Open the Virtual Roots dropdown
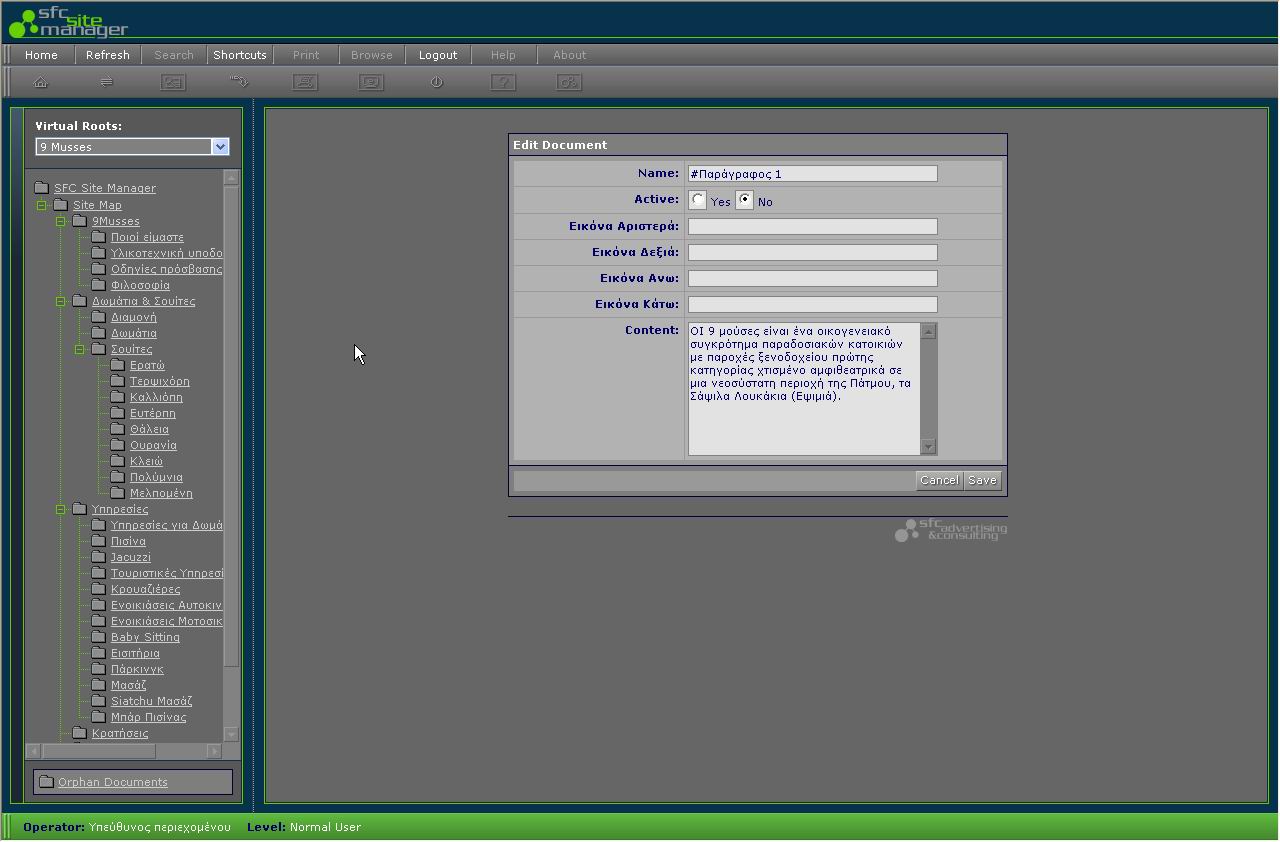Screen dimensions: 1280x842 pos(220,147)
